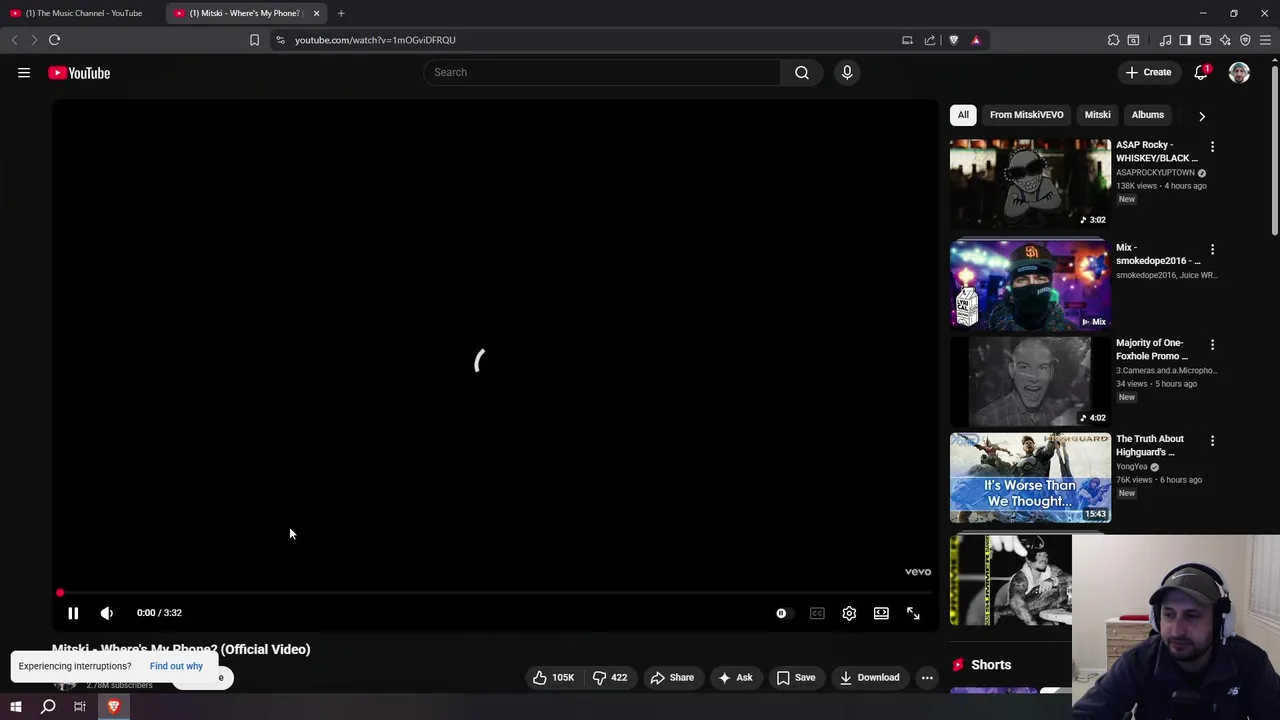Image resolution: width=1280 pixels, height=720 pixels.
Task: Open the Brave Wallet icon
Action: (1205, 40)
